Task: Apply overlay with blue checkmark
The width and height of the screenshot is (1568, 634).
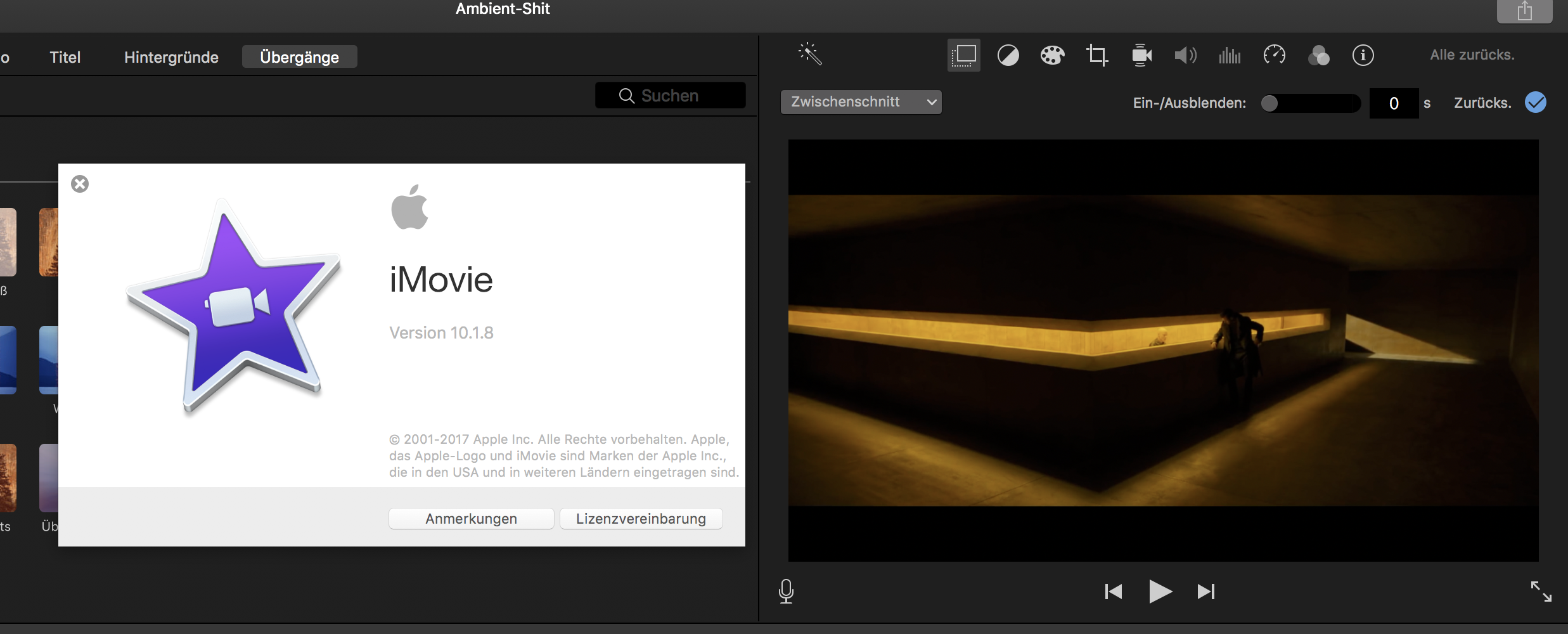Action: point(1536,102)
